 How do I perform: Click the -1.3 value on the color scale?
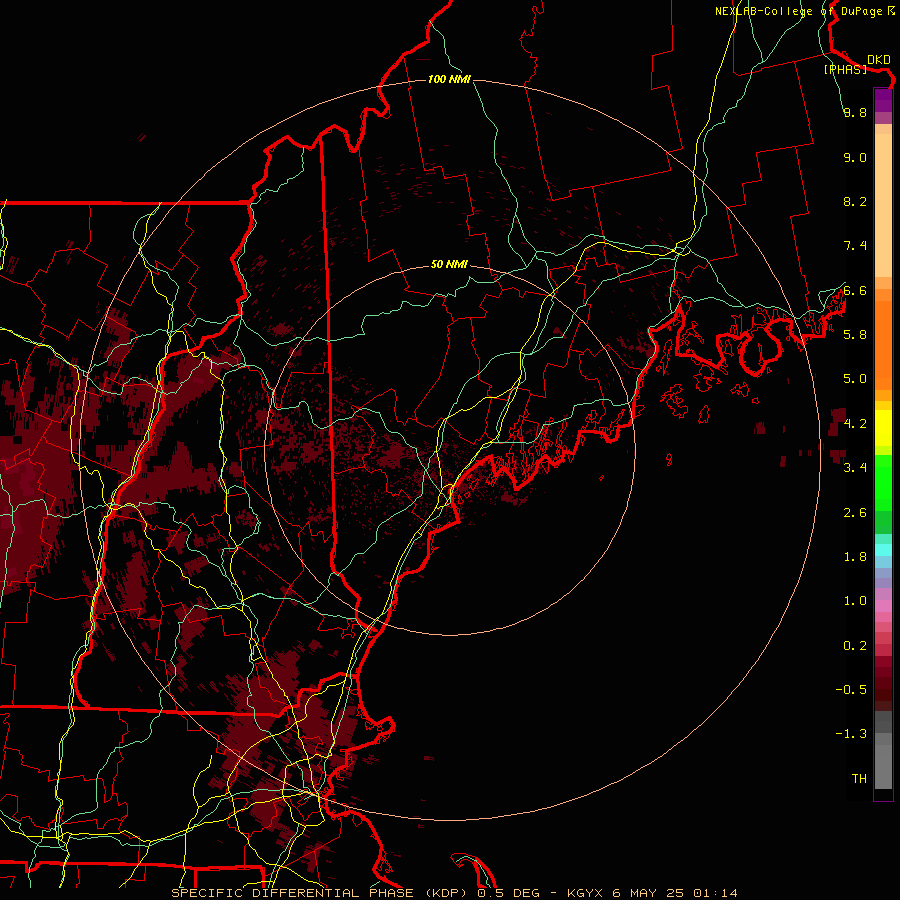851,734
